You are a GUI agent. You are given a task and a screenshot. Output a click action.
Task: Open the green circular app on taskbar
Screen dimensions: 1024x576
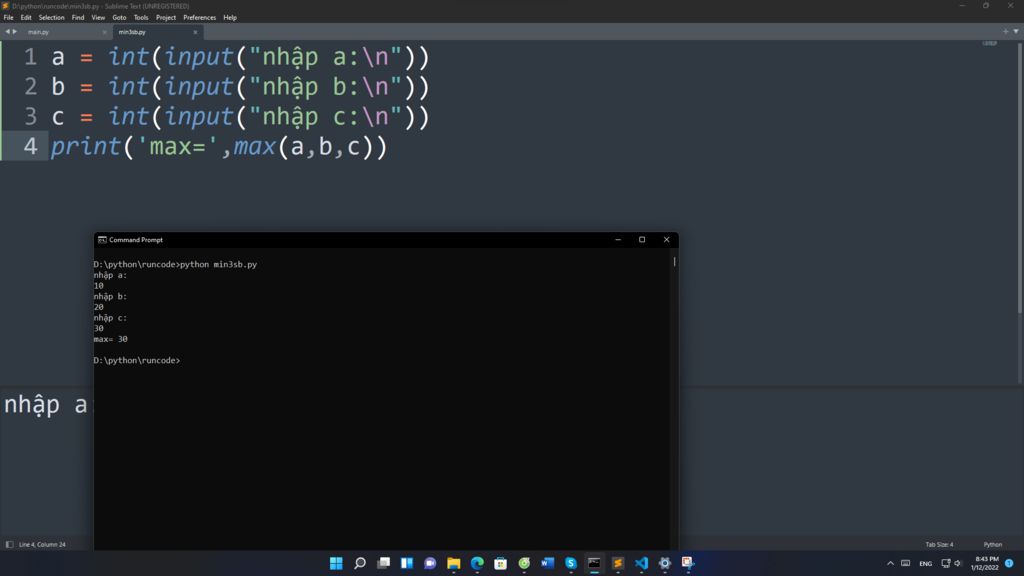click(x=524, y=563)
